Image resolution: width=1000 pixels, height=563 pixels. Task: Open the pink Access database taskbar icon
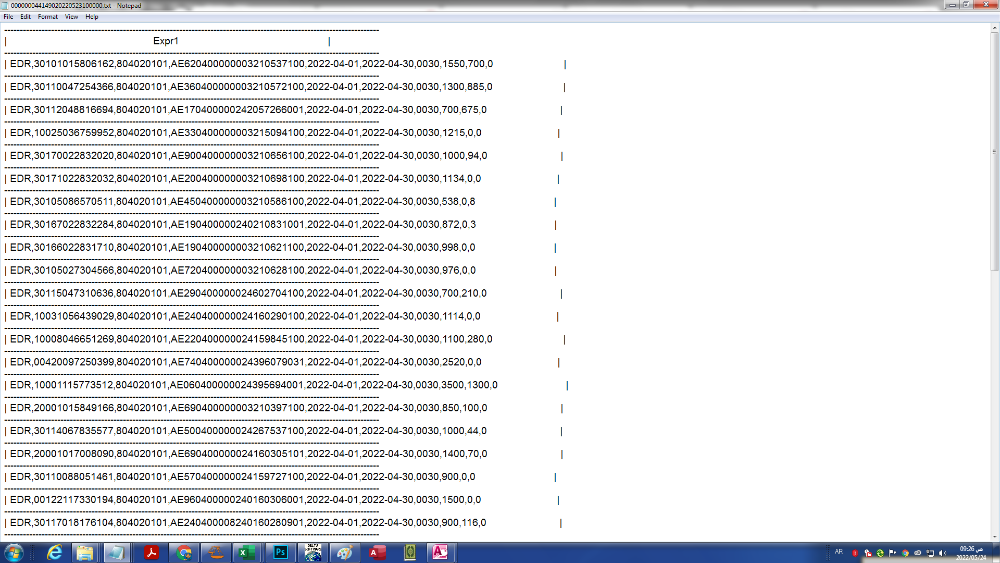(x=440, y=552)
